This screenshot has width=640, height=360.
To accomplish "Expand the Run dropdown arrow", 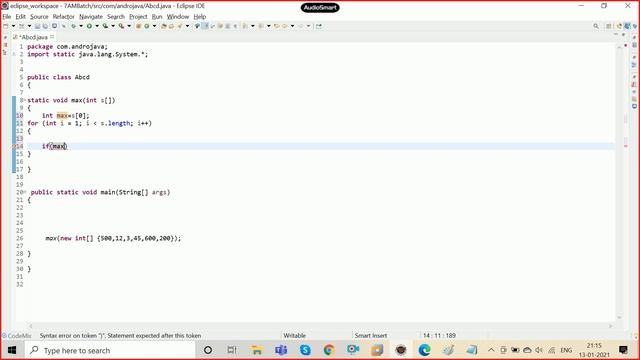I will 97,26.
